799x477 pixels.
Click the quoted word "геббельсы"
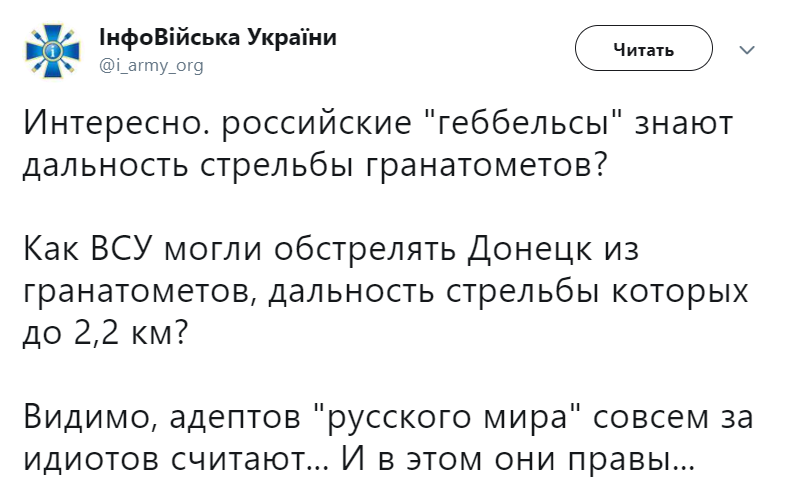(x=525, y=124)
